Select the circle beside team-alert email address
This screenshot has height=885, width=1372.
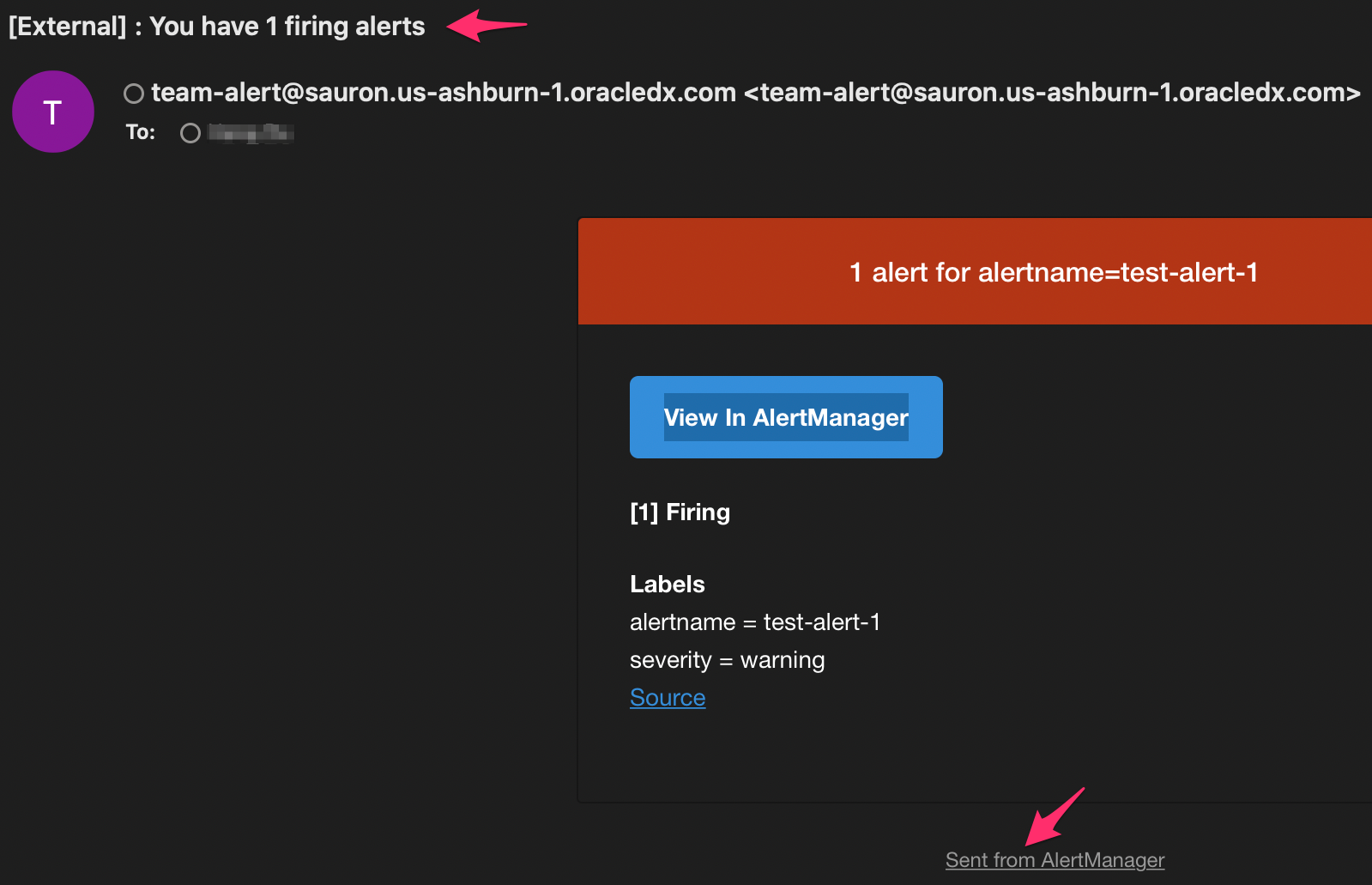[134, 93]
